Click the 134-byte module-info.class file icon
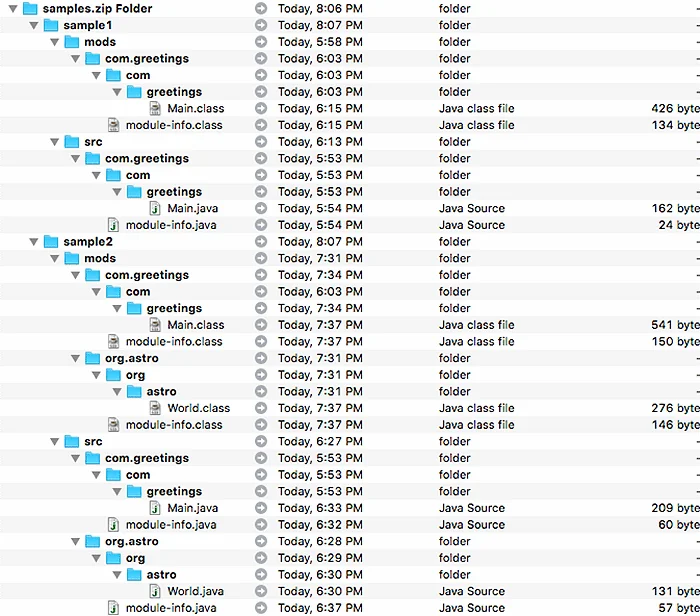700x616 pixels. [x=113, y=125]
